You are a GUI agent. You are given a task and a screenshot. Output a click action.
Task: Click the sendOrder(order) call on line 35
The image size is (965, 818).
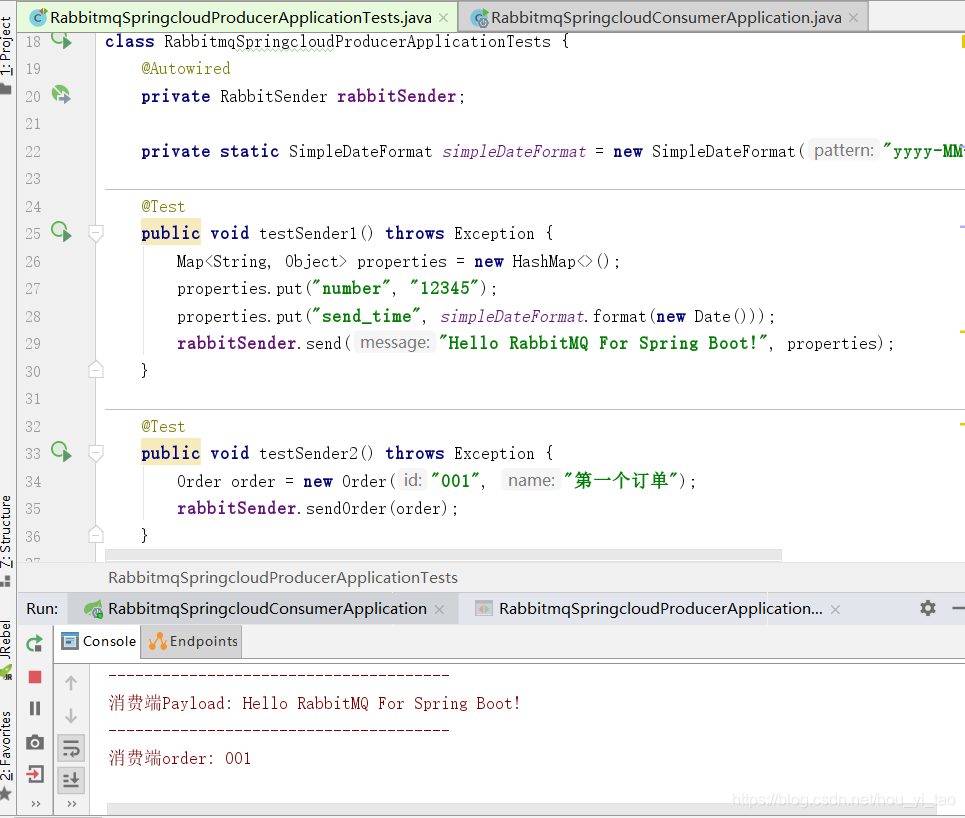tap(376, 508)
